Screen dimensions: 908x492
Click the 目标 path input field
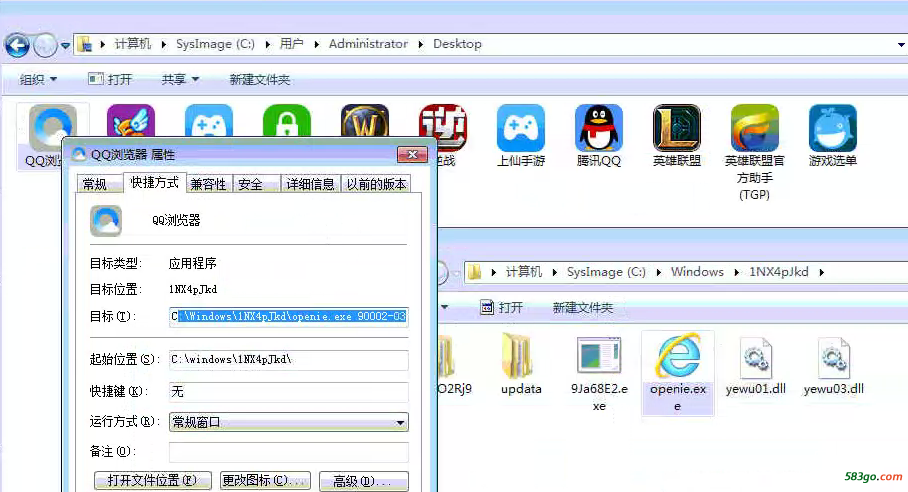coord(288,317)
